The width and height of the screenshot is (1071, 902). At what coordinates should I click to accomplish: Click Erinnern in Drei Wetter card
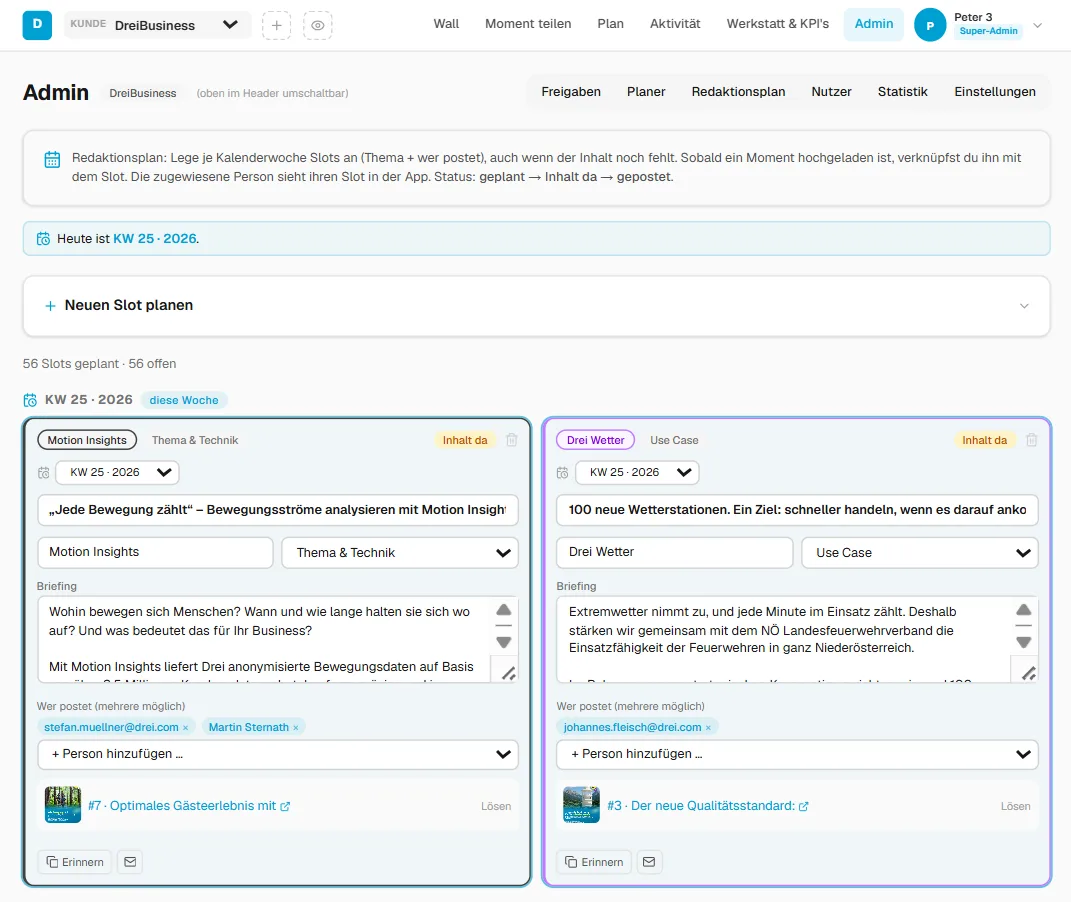594,862
